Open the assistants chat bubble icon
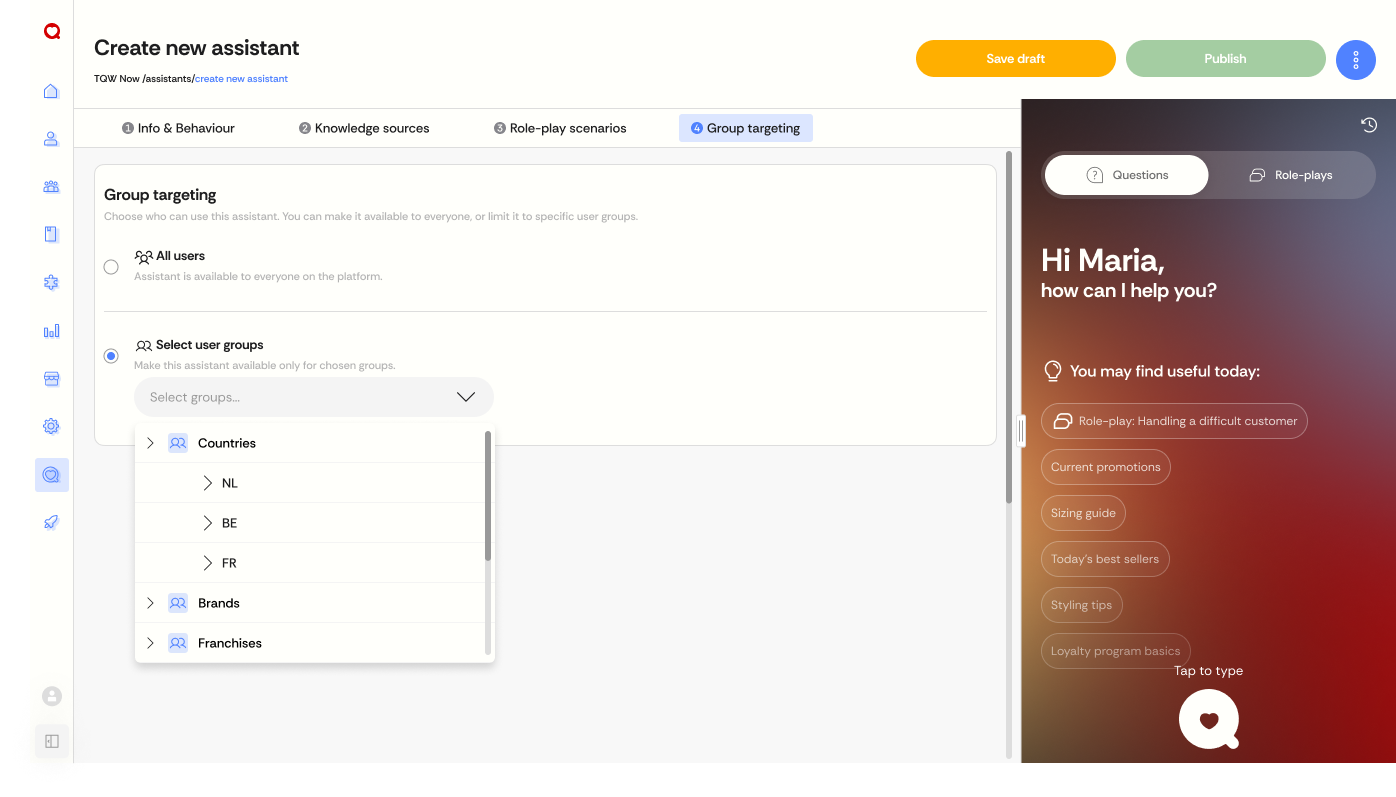The image size is (1396, 797). (x=51, y=474)
